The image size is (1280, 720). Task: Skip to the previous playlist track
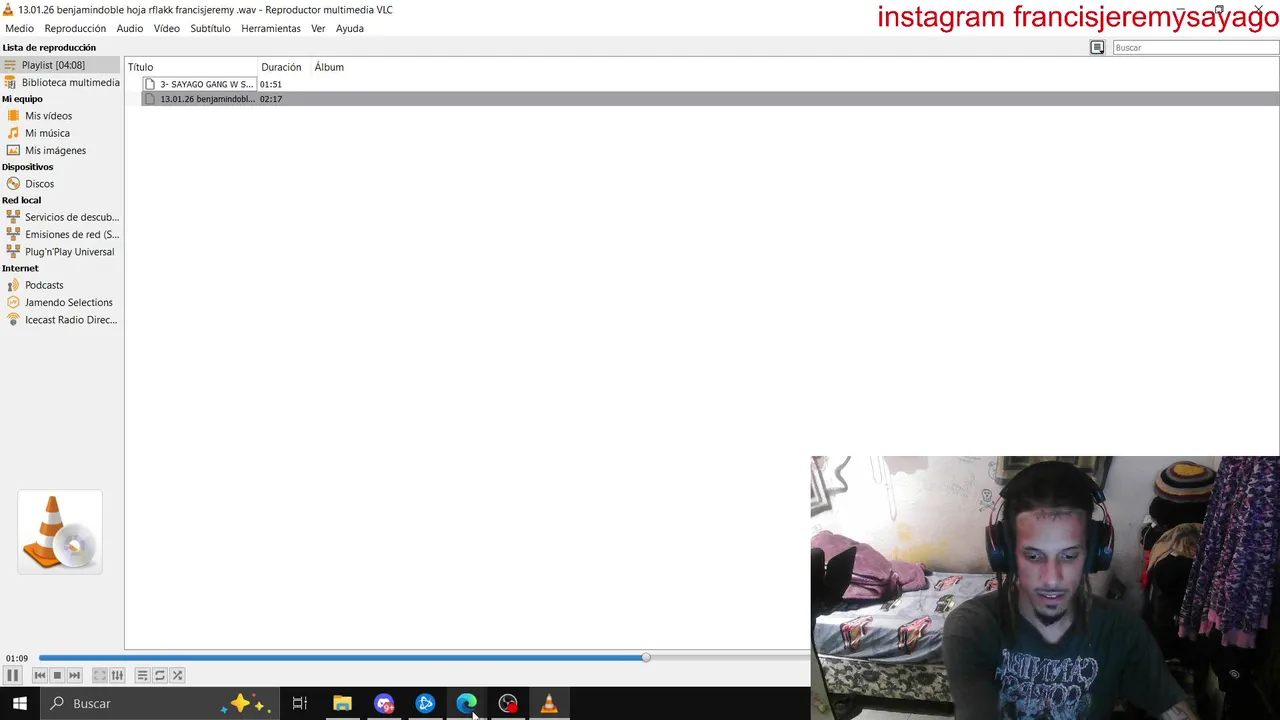tap(40, 675)
